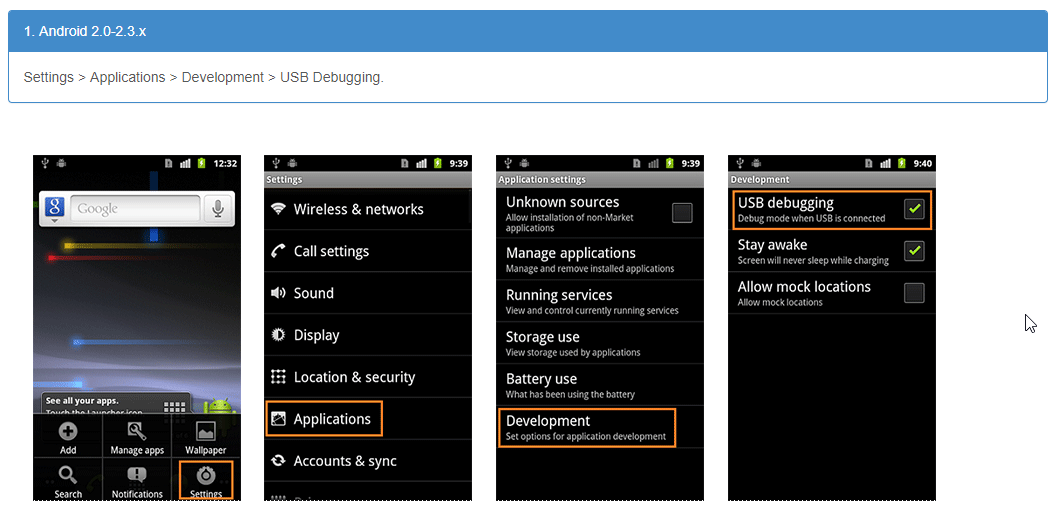This screenshot has width=1057, height=513.
Task: Click the 9:40 clock in Development screen
Action: pos(923,163)
